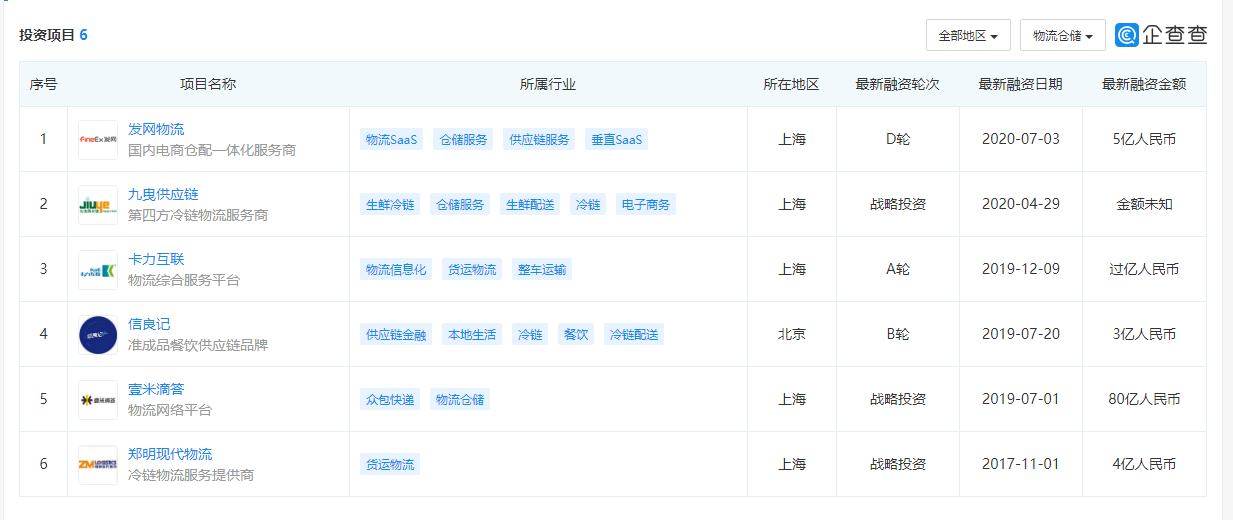Click the date 2020-04-29

[1021, 204]
